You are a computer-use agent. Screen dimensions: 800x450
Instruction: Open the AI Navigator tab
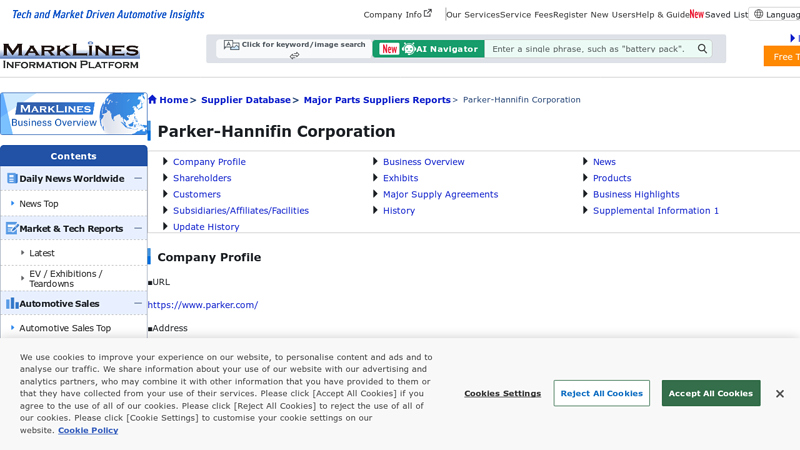428,49
